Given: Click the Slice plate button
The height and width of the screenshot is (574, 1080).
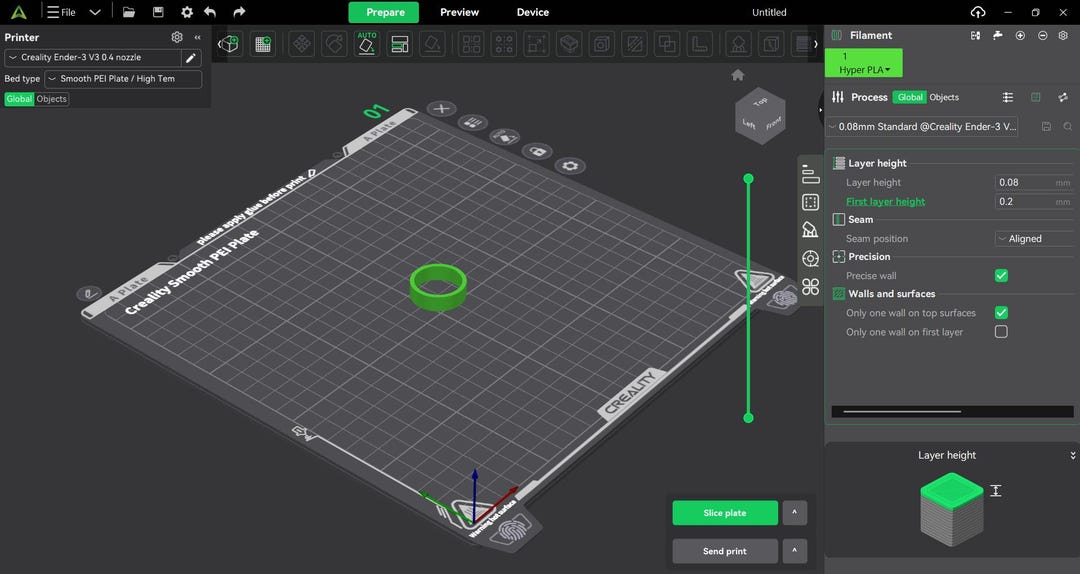Looking at the screenshot, I should [725, 513].
